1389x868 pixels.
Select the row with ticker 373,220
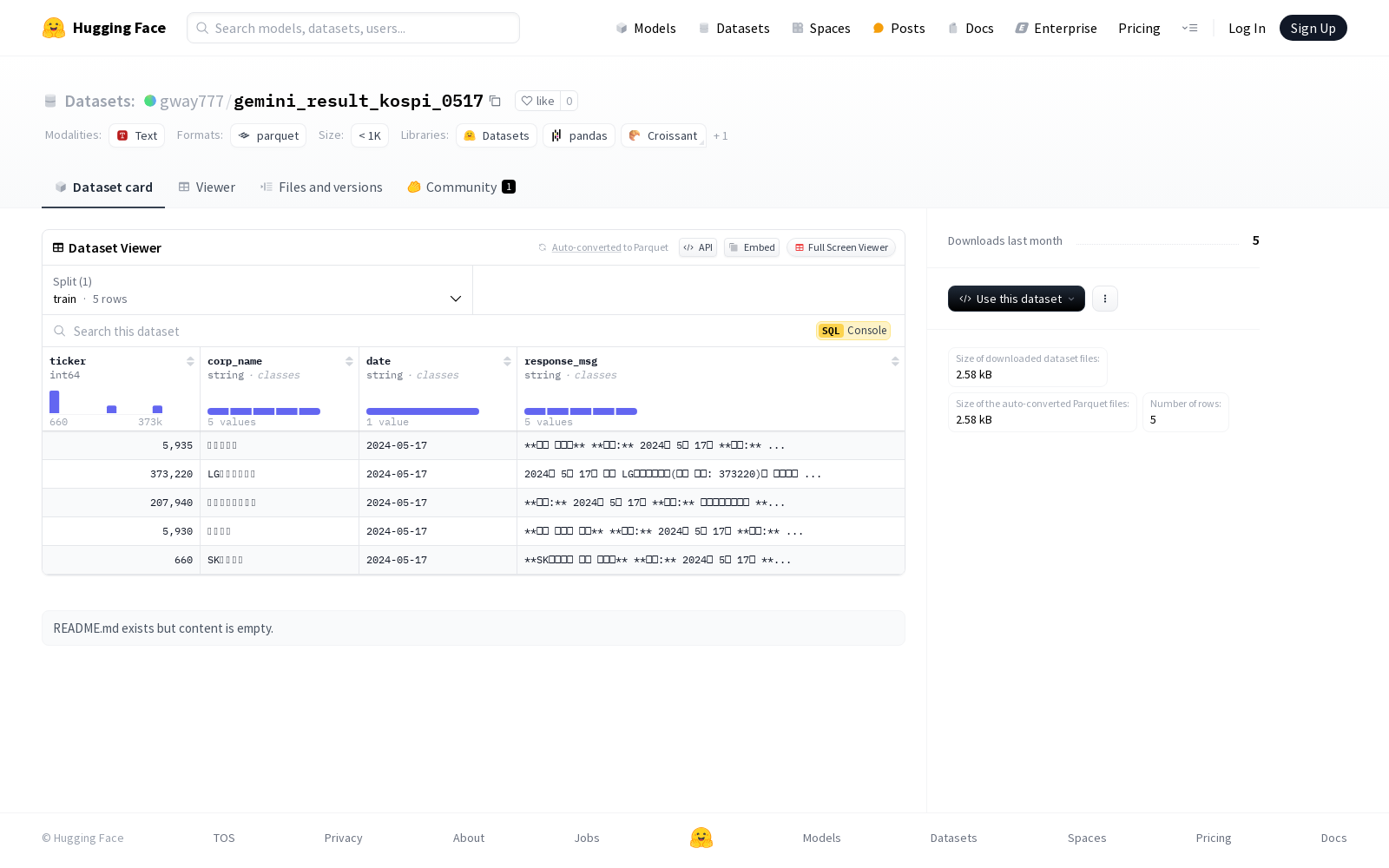pos(473,474)
